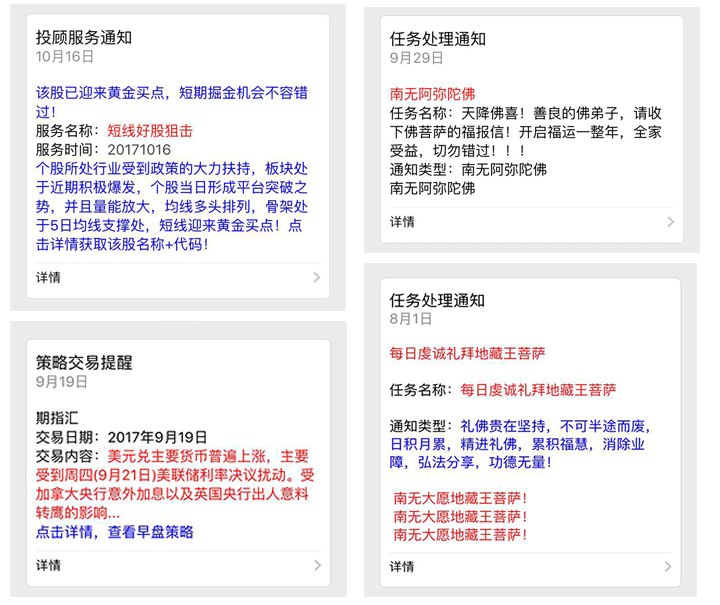Click the chevron on the 8月1日 任务处理通知 card

pos(670,566)
